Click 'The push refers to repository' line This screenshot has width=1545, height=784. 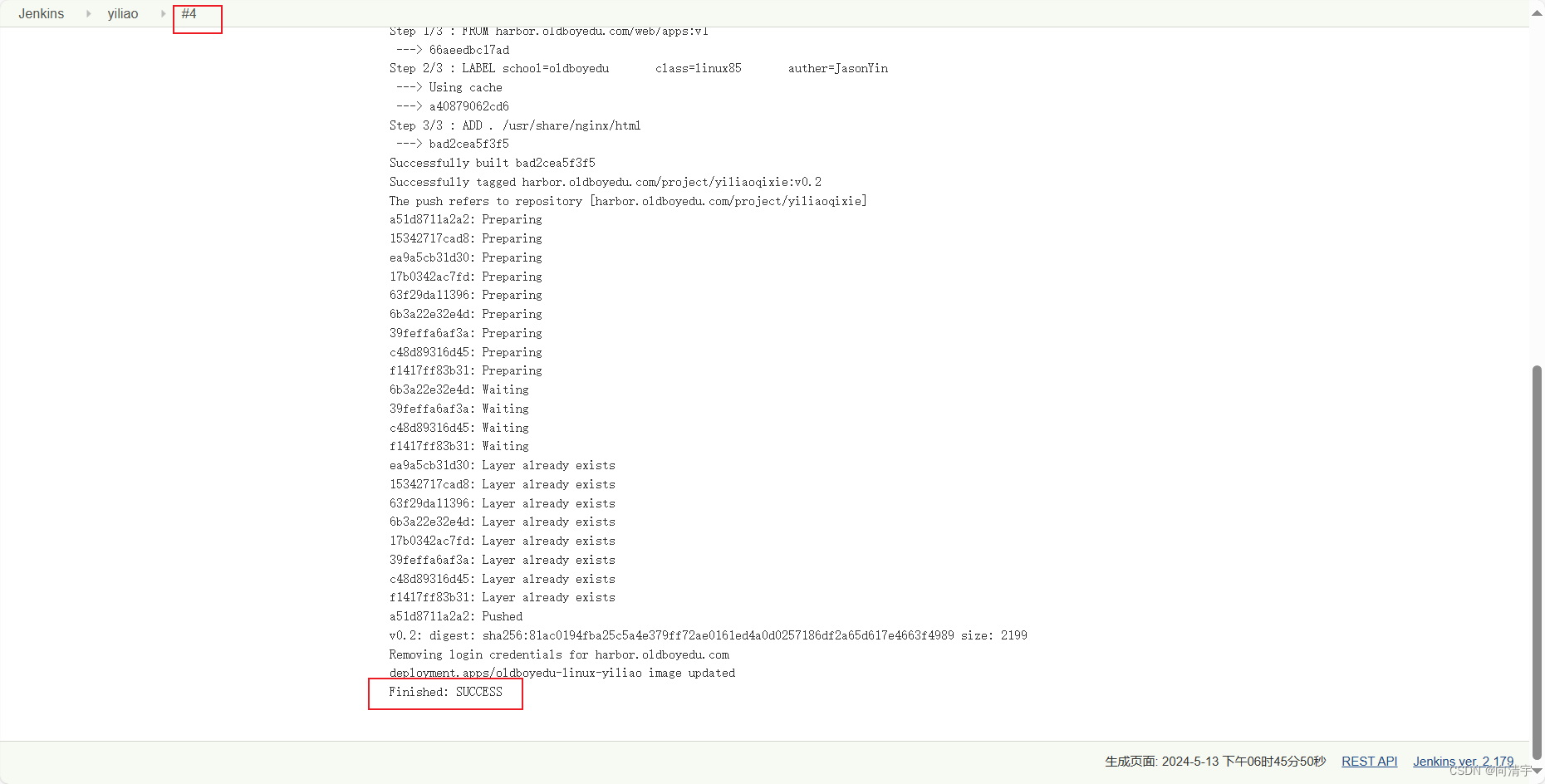pos(628,201)
